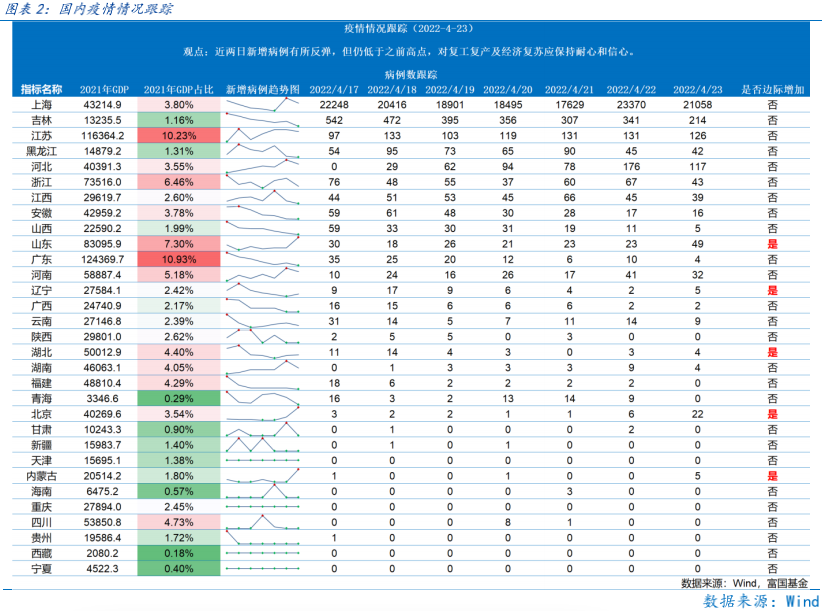
Task: Select Shanghai's GDP value 43214.9
Action: tap(102, 105)
